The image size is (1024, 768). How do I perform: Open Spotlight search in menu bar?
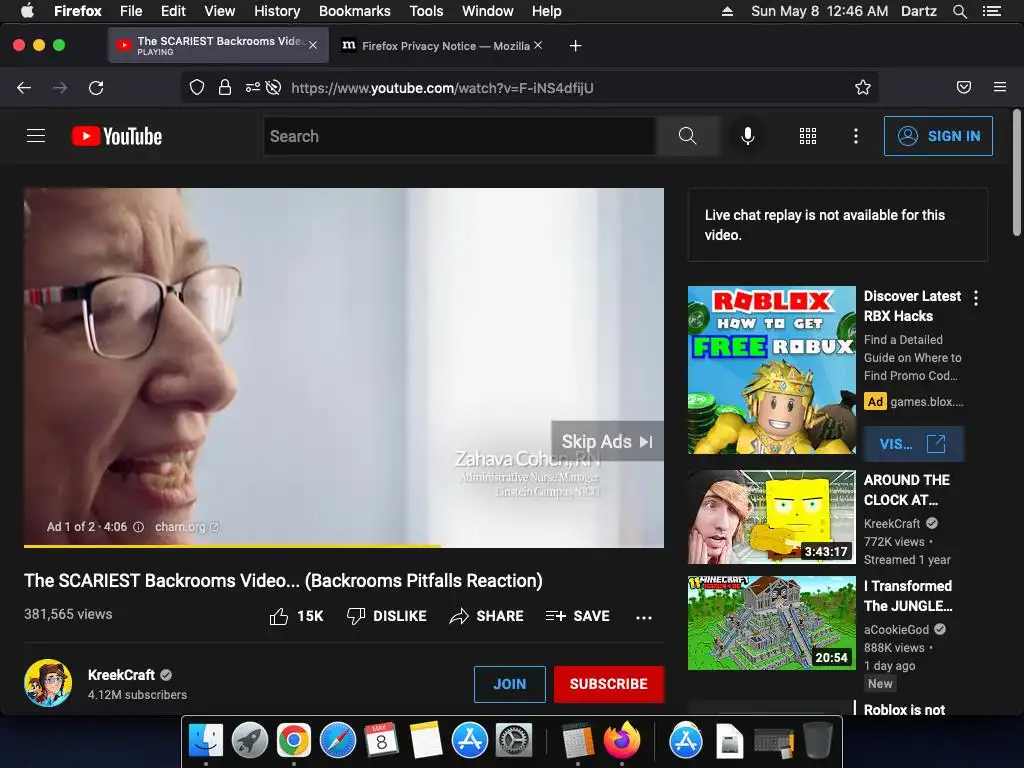[x=959, y=11]
